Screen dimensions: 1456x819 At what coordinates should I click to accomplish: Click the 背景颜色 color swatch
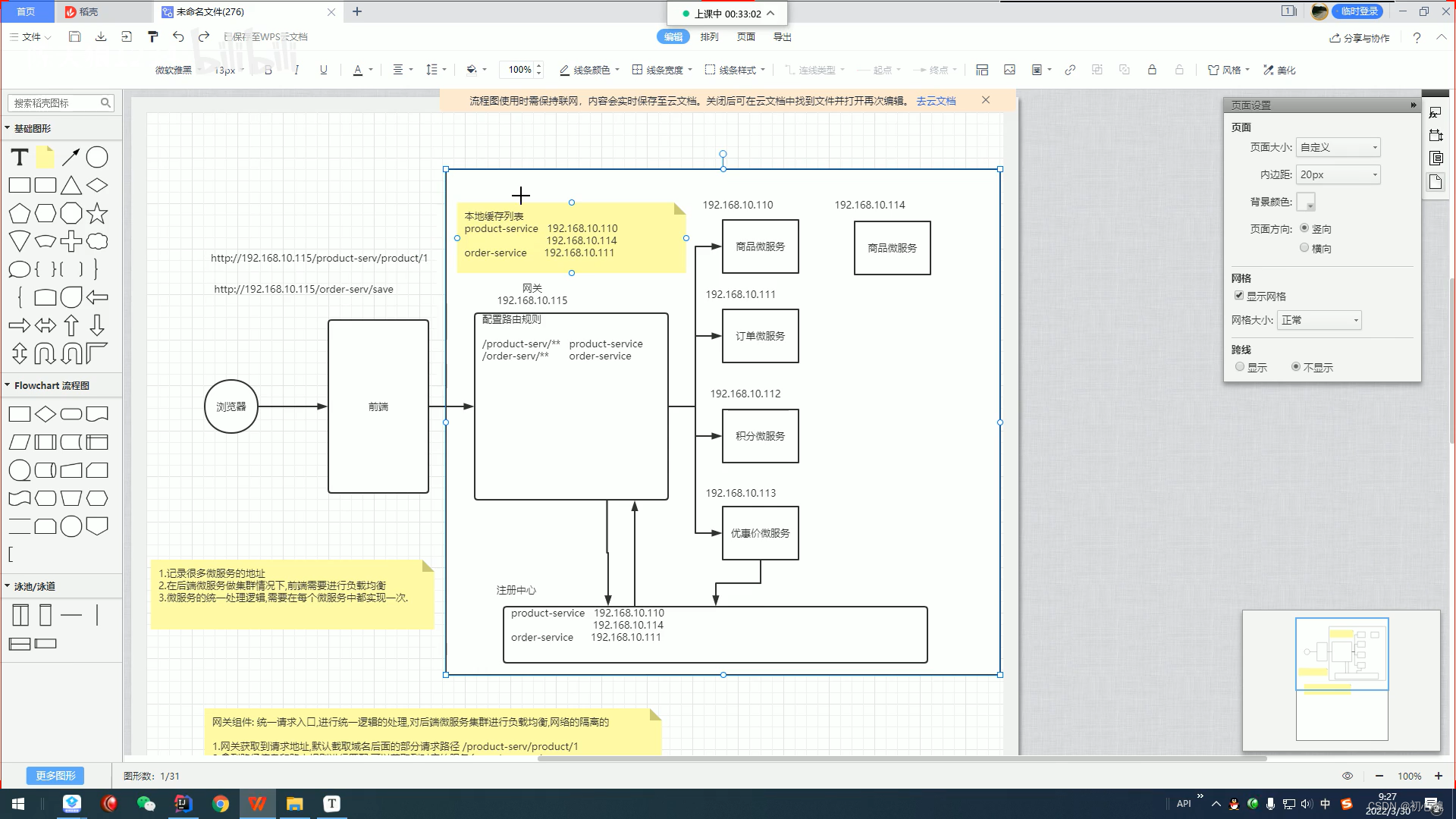tap(1305, 202)
